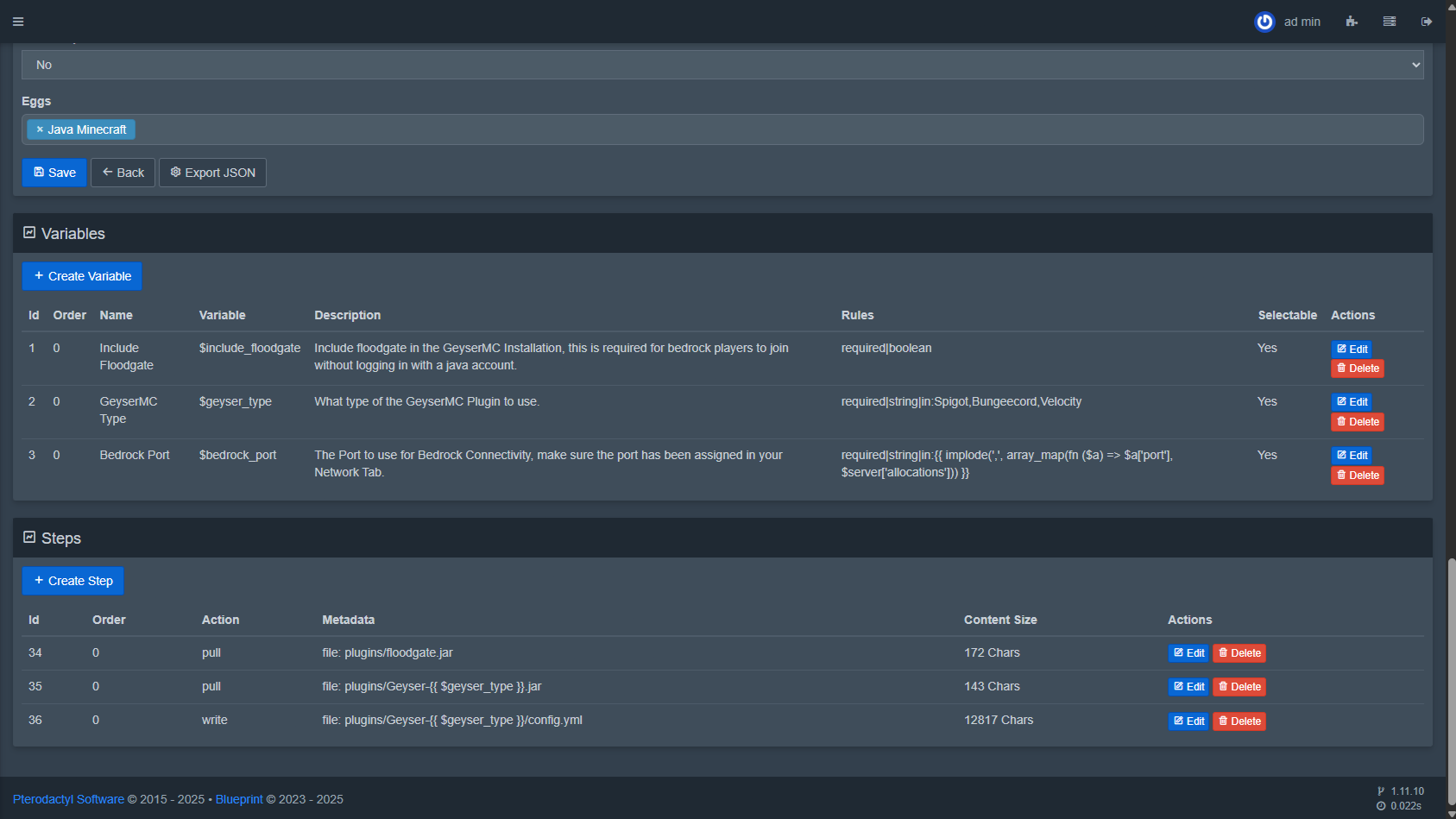
Task: Create a new variable
Action: [x=82, y=276]
